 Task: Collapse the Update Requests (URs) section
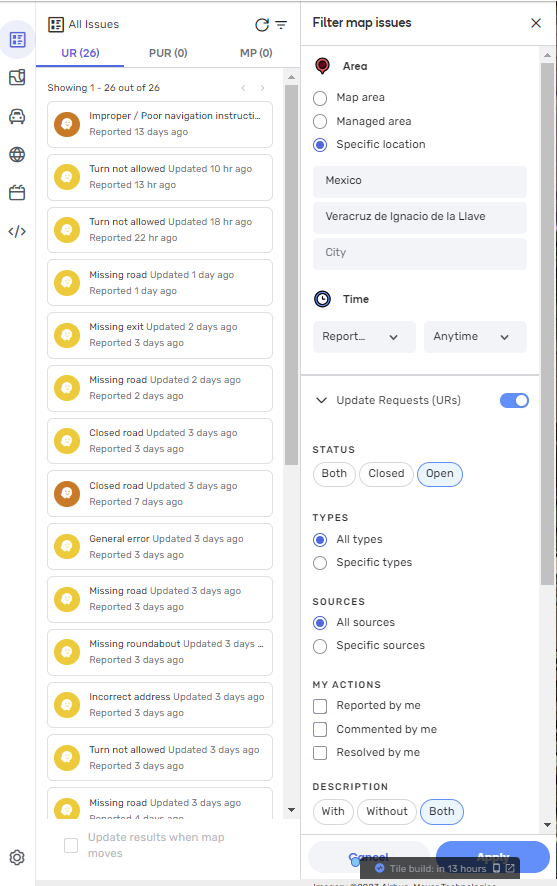(x=321, y=400)
